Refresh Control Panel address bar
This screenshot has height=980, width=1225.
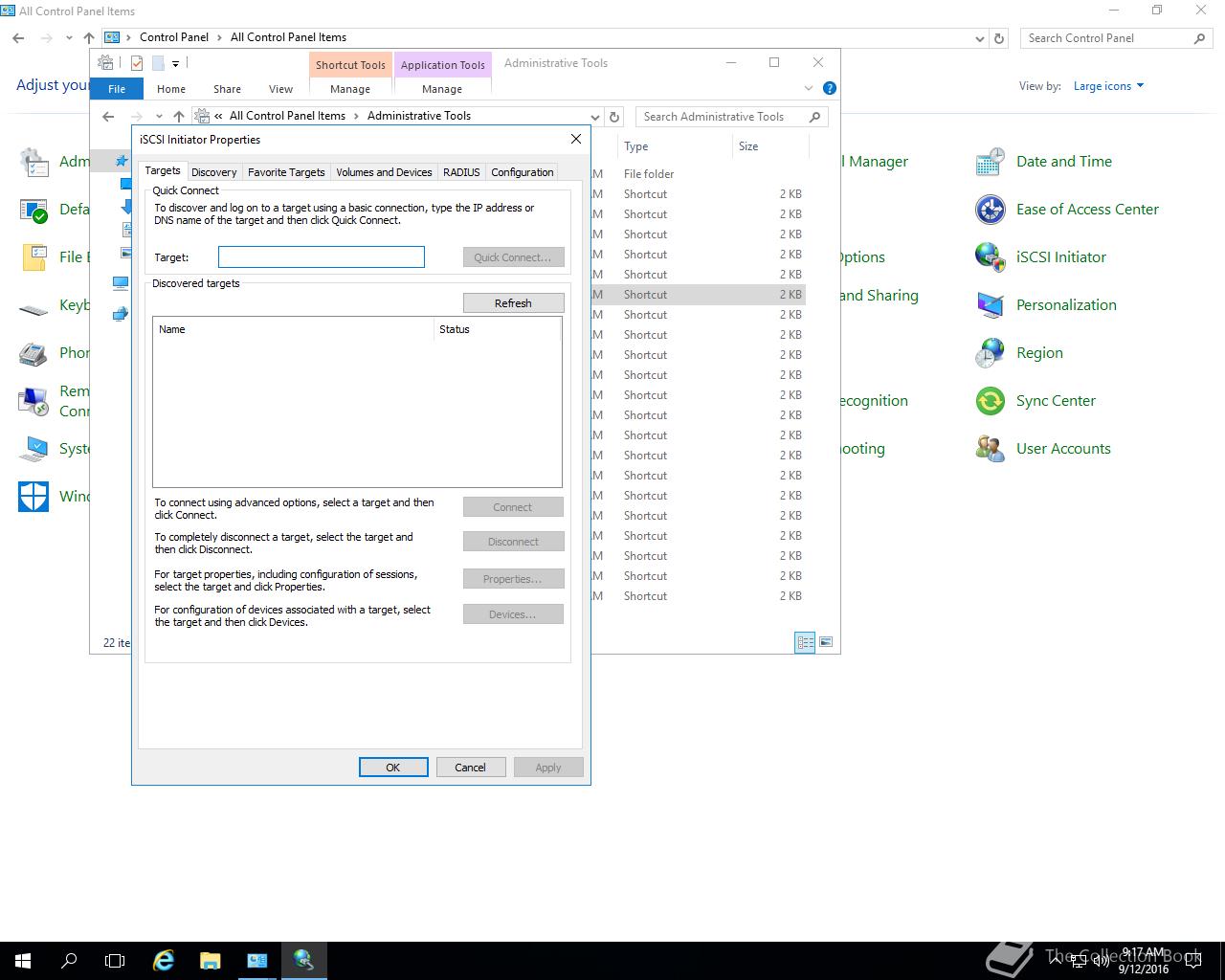coord(999,38)
